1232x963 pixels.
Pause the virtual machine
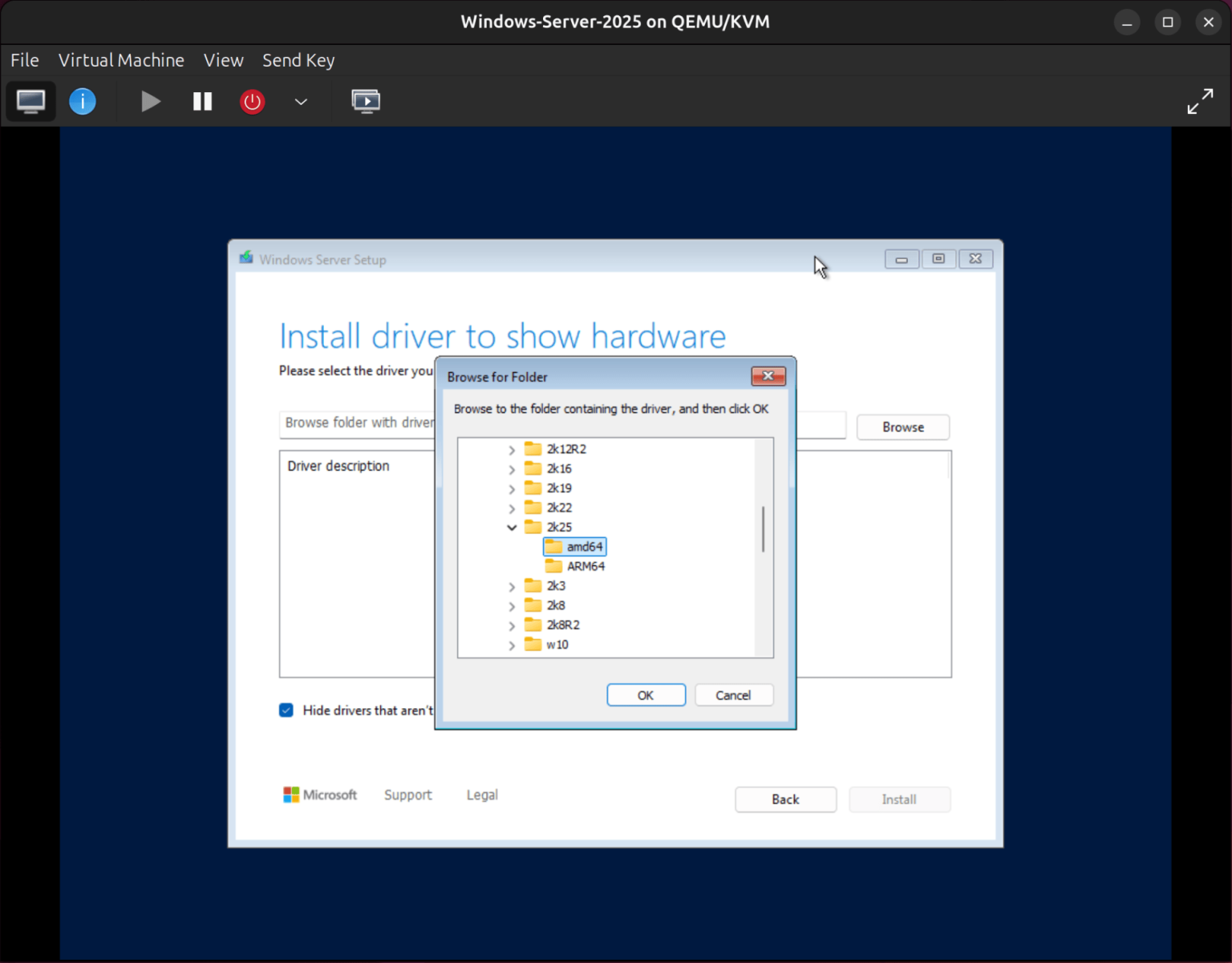[201, 101]
